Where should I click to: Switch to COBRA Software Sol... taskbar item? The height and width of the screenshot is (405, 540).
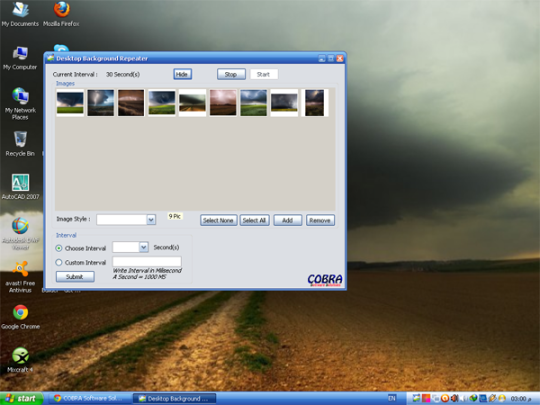click(89, 398)
